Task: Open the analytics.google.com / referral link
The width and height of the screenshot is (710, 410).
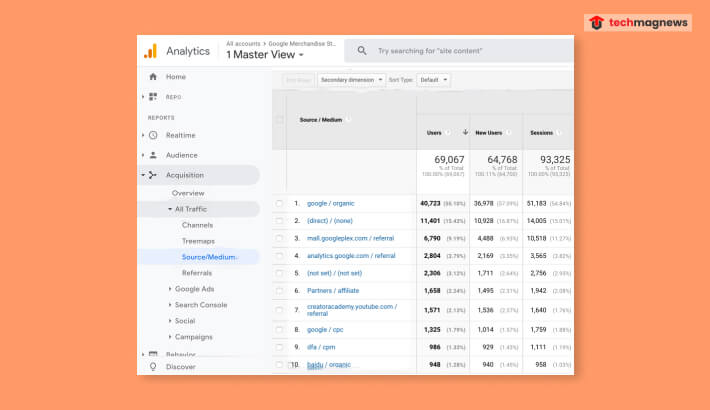Action: [351, 256]
